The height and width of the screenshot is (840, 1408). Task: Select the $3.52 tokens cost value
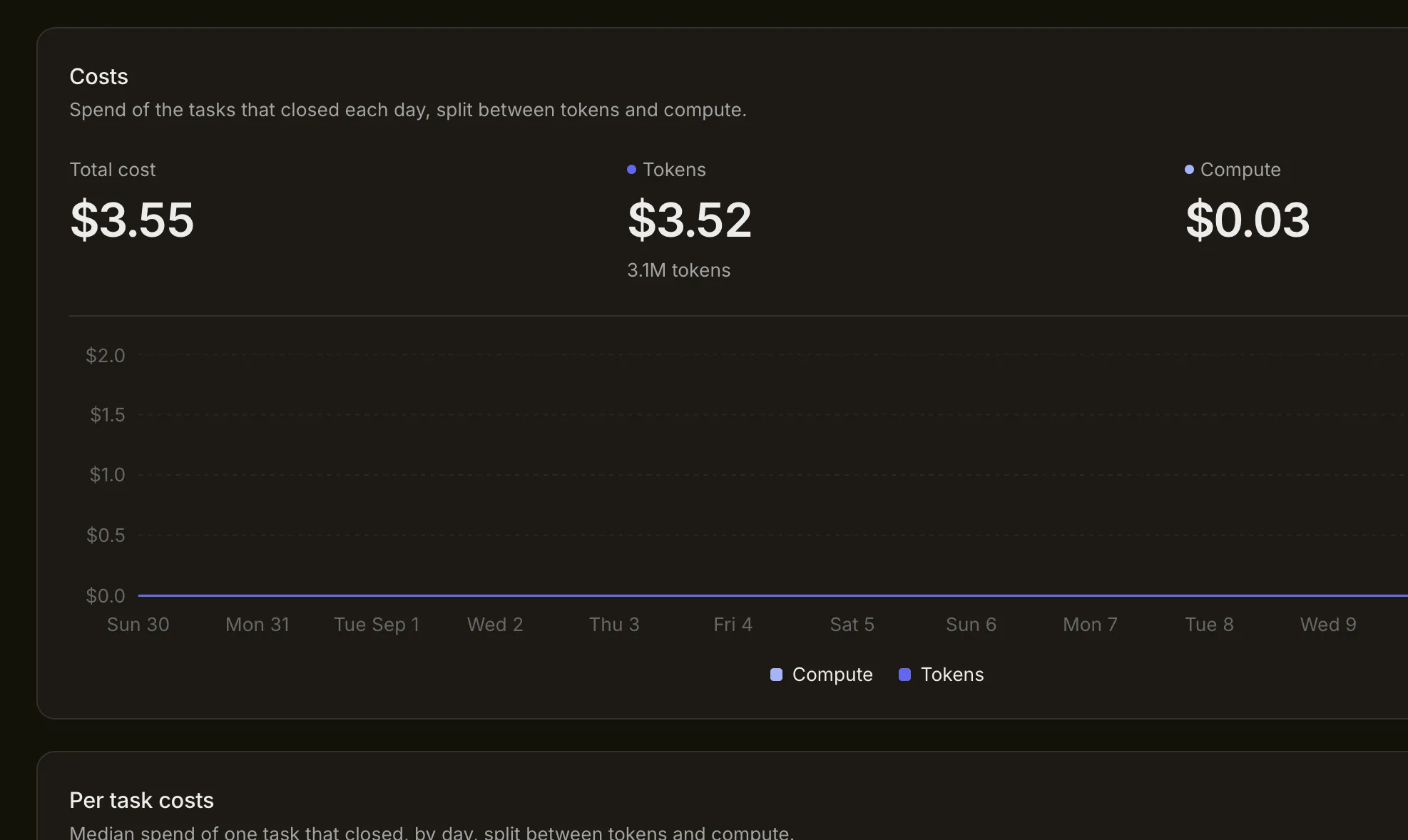690,220
